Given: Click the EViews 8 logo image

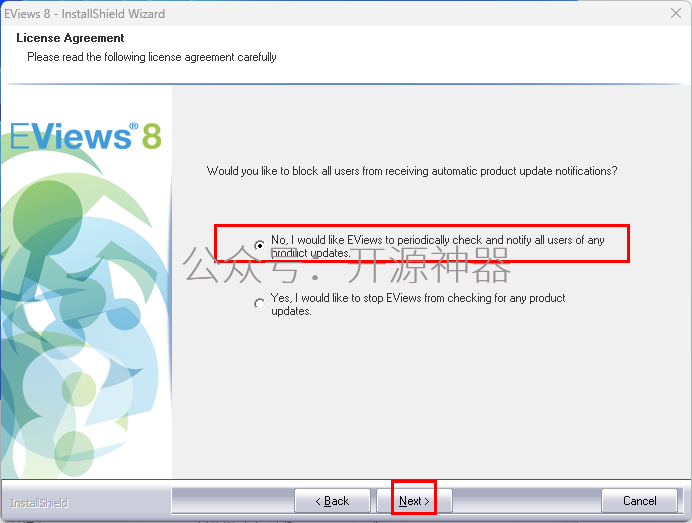Looking at the screenshot, I should [86, 135].
